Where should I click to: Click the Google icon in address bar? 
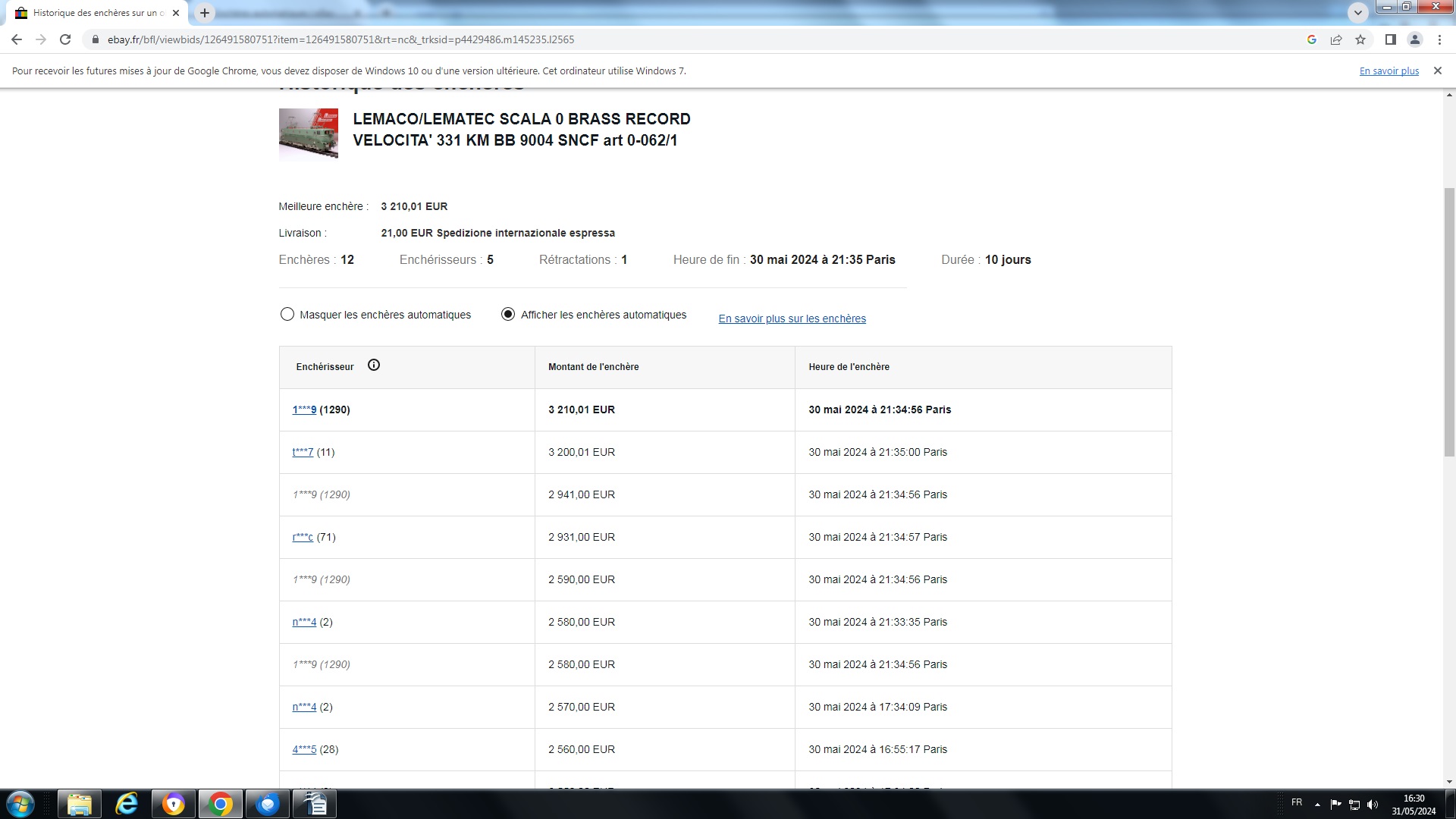point(1312,39)
